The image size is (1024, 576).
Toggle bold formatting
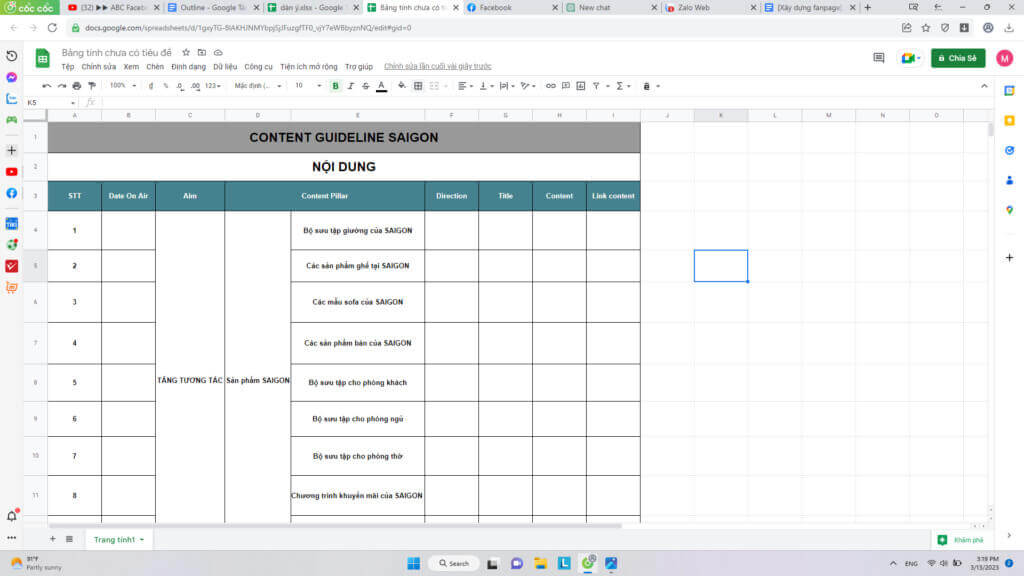[x=336, y=86]
